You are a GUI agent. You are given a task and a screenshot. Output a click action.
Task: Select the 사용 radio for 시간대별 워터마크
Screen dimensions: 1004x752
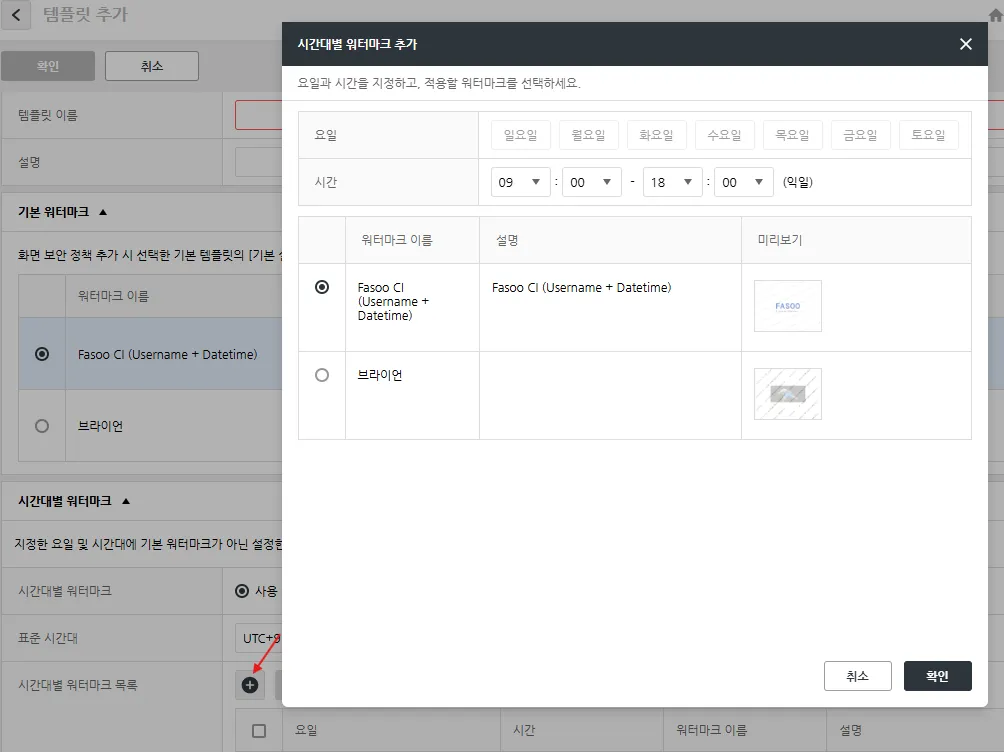[242, 591]
